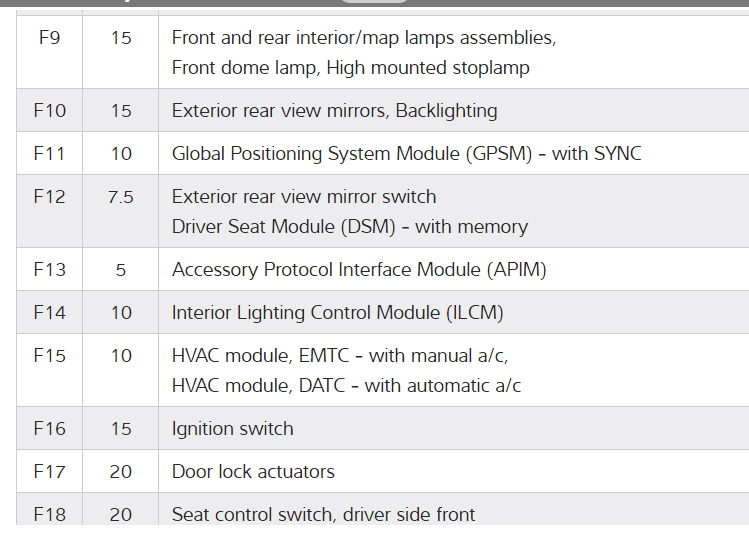Click the F11 fuse number cell
This screenshot has width=749, height=534.
[50, 154]
